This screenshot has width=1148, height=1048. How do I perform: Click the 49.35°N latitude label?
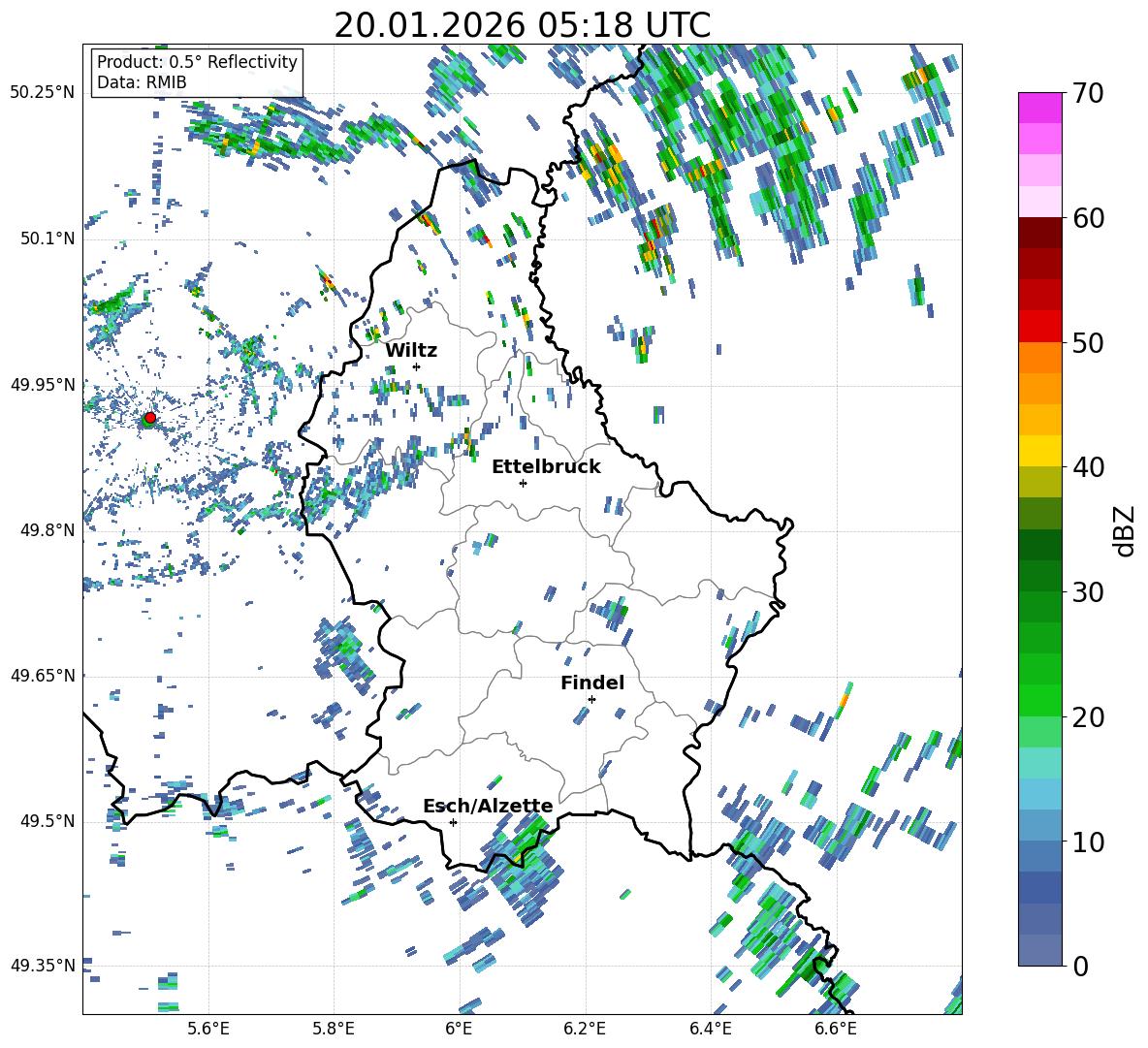pyautogui.click(x=43, y=966)
